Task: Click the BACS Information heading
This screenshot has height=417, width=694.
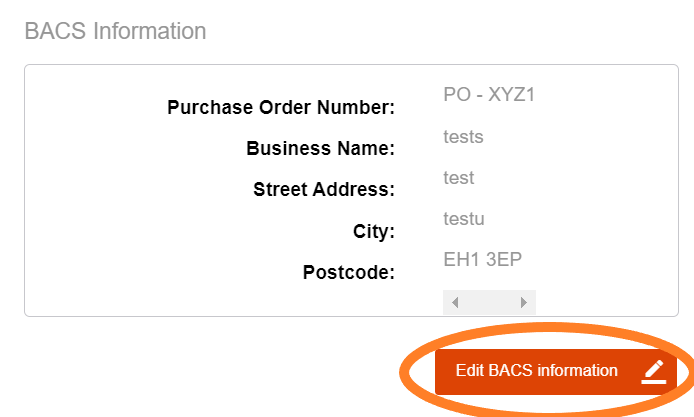Action: tap(115, 31)
